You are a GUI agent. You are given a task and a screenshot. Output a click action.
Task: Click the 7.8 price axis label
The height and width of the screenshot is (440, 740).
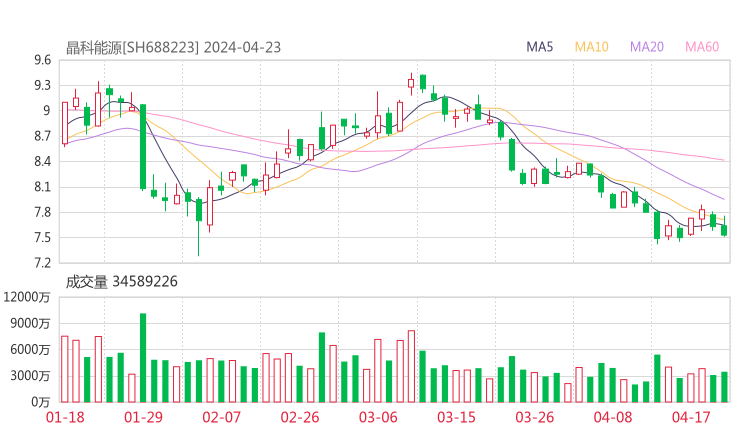(42, 212)
